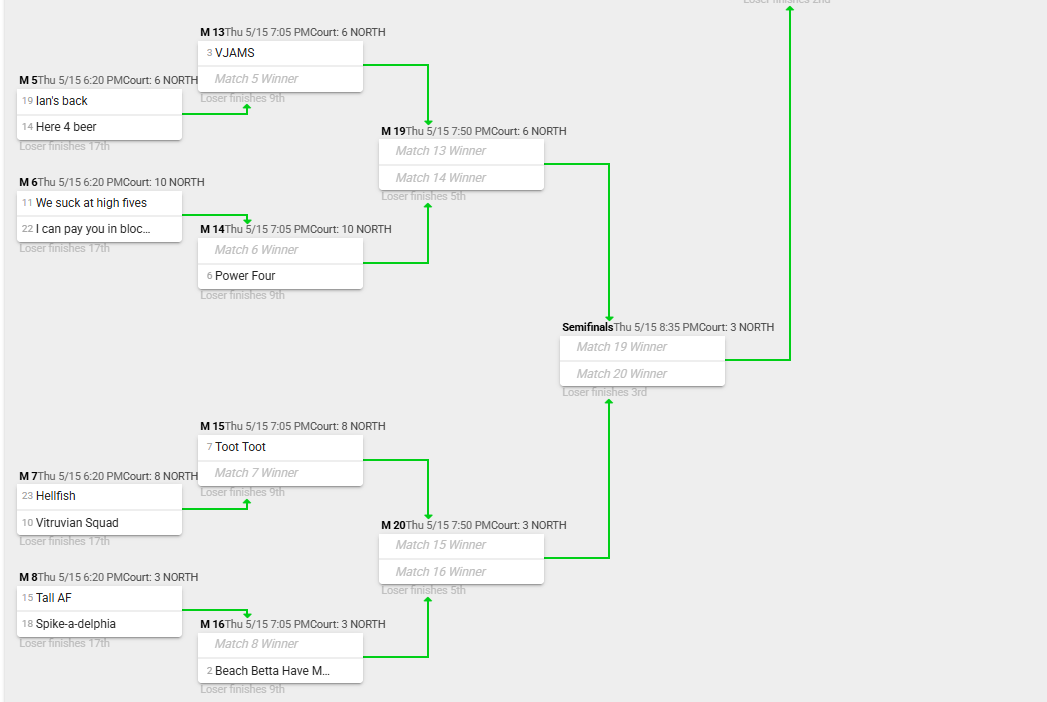
Task: Select Beach Betta Have M... team
Action: 280,671
